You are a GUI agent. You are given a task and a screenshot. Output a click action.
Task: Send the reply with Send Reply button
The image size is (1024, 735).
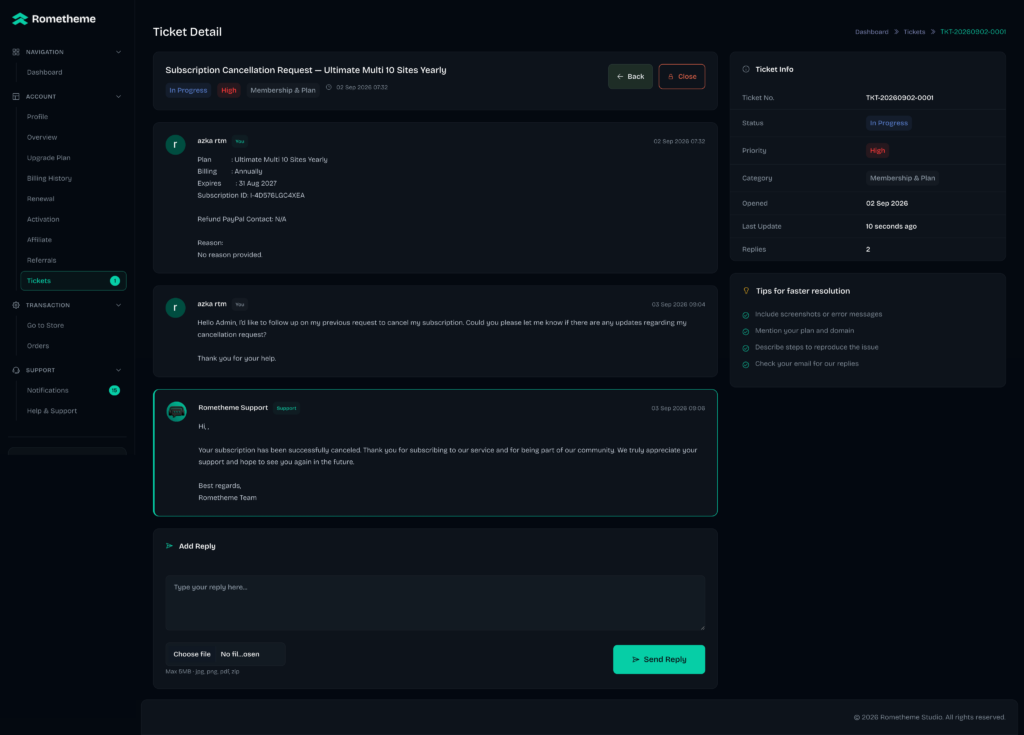click(659, 659)
